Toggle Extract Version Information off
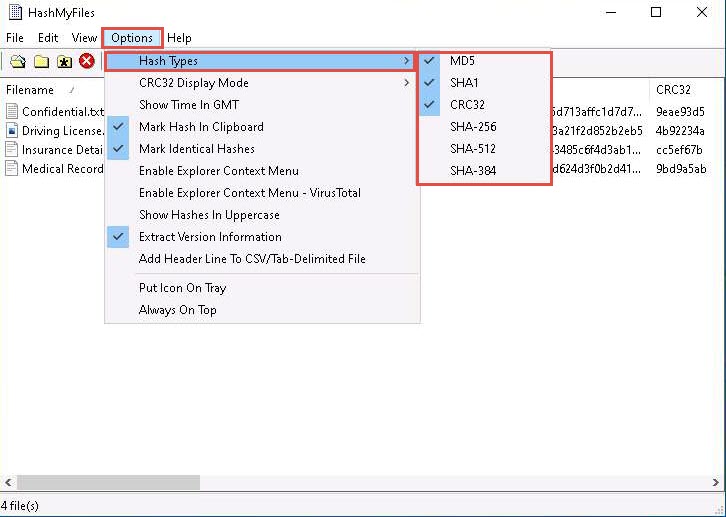The height and width of the screenshot is (517, 726). click(210, 237)
